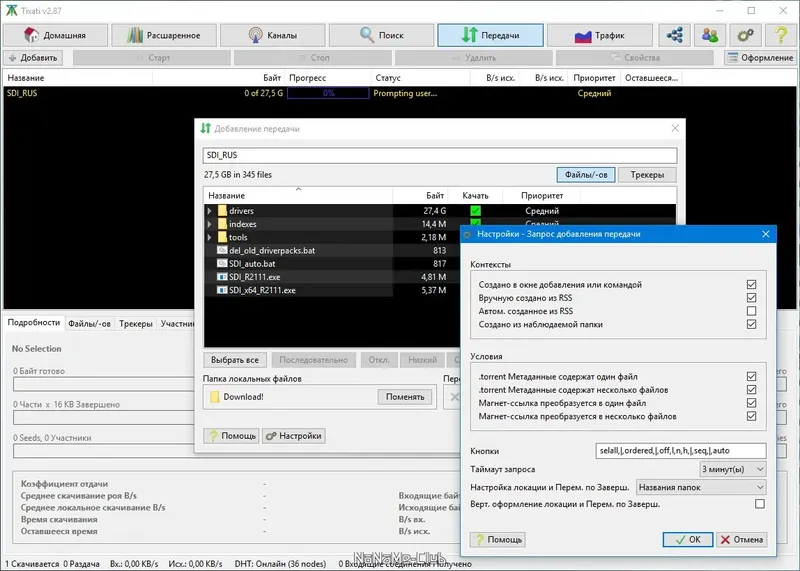The image size is (800, 571).
Task: Sort file list by Название column
Action: point(298,195)
